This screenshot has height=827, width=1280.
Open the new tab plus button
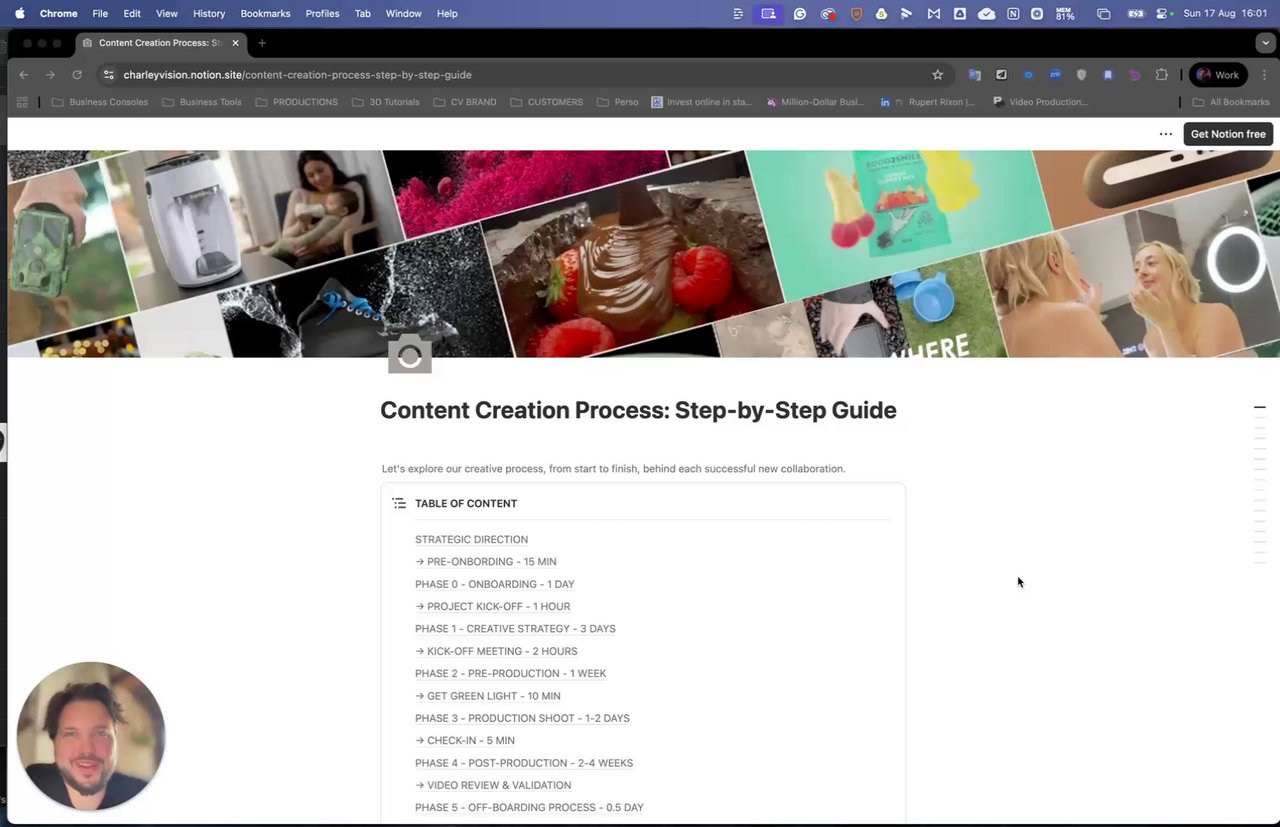(262, 43)
